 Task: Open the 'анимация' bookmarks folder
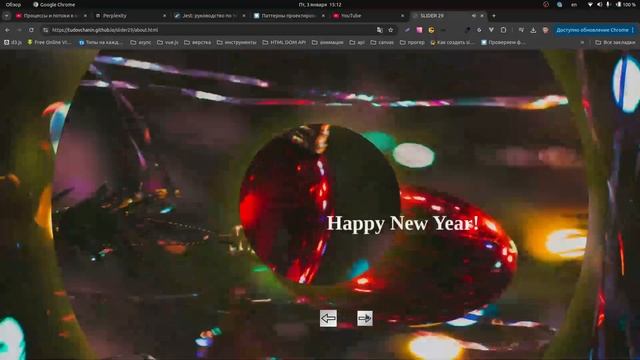coord(328,42)
